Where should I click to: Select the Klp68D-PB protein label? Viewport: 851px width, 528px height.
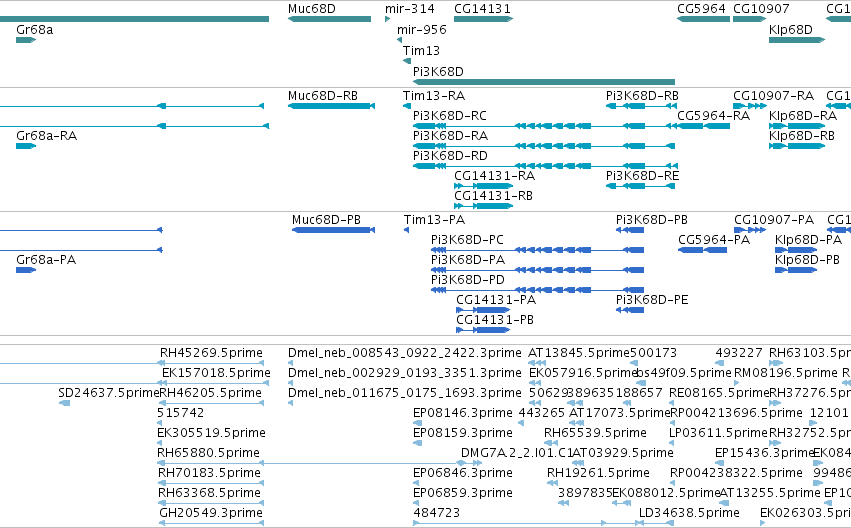point(807,260)
